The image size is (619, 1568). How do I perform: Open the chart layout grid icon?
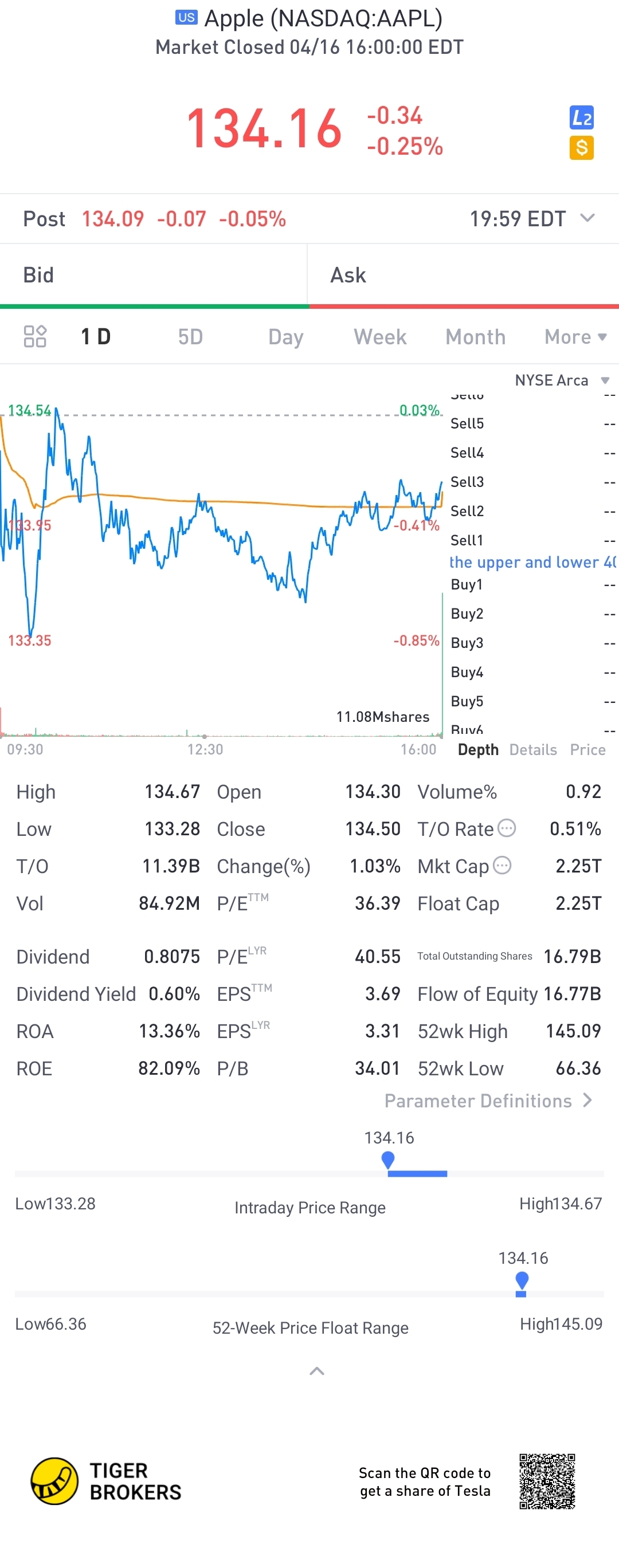[35, 337]
